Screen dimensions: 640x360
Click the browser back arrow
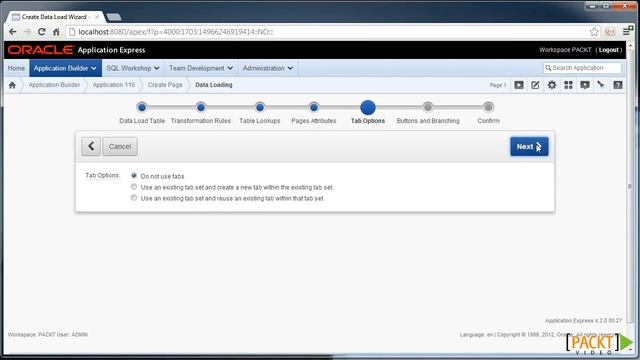[x=12, y=31]
